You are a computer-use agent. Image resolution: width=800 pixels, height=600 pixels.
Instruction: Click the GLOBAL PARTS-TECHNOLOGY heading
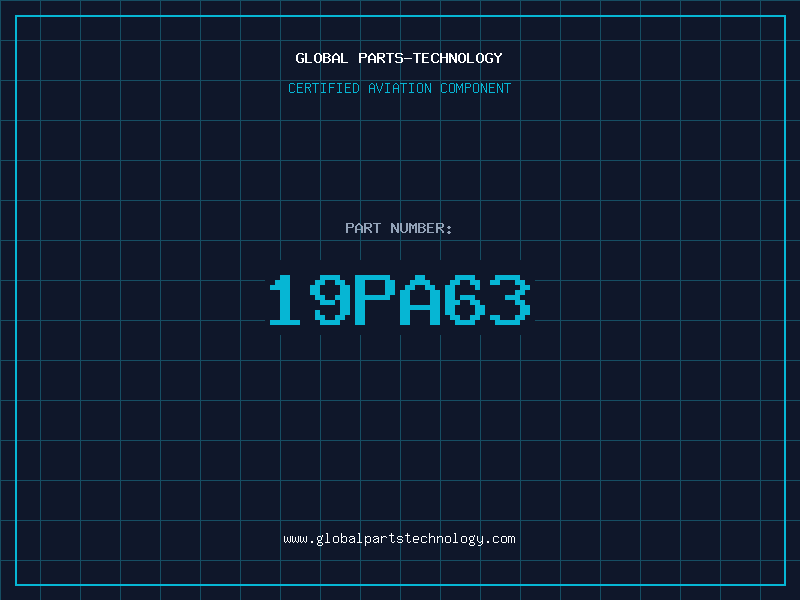(x=399, y=58)
